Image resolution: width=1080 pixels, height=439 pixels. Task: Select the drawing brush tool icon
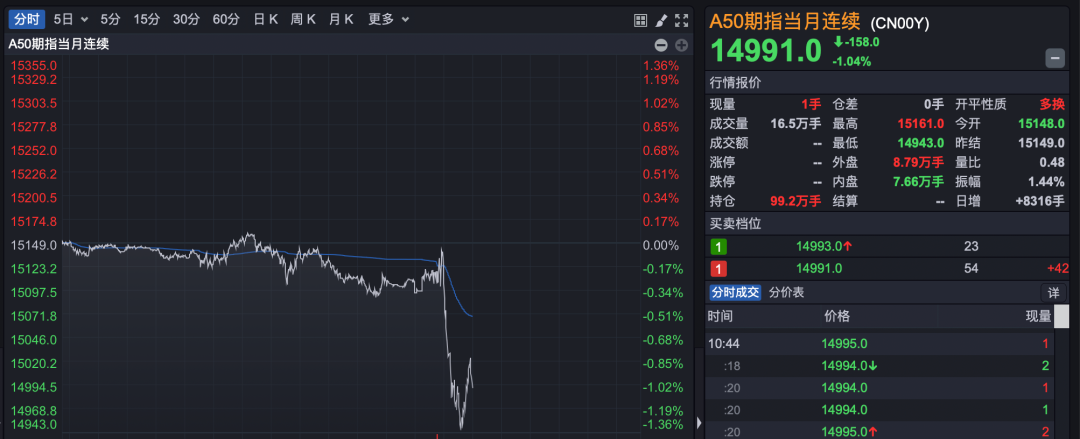pos(662,20)
